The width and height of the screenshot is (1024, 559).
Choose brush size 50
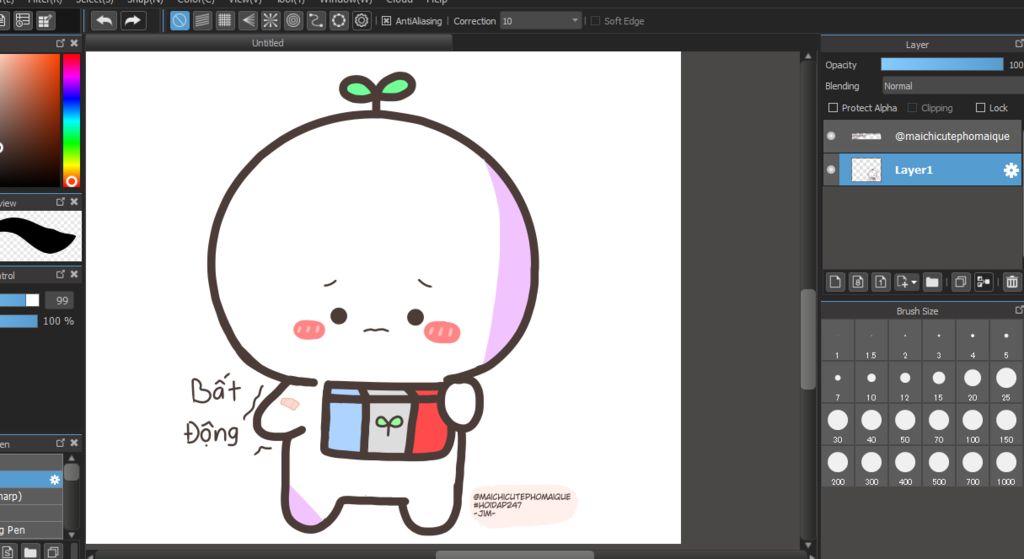click(x=904, y=425)
